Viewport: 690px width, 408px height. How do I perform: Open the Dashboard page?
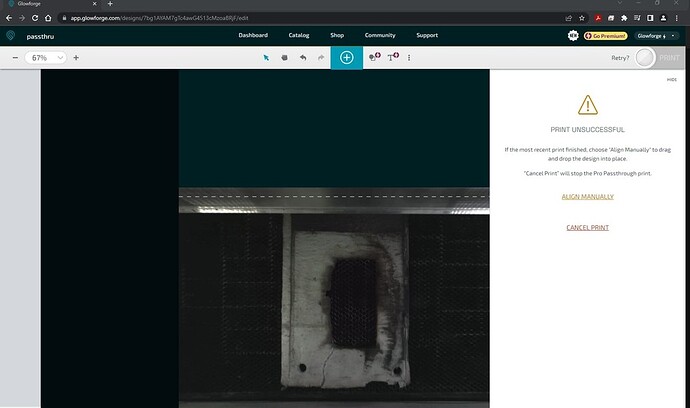pos(253,35)
